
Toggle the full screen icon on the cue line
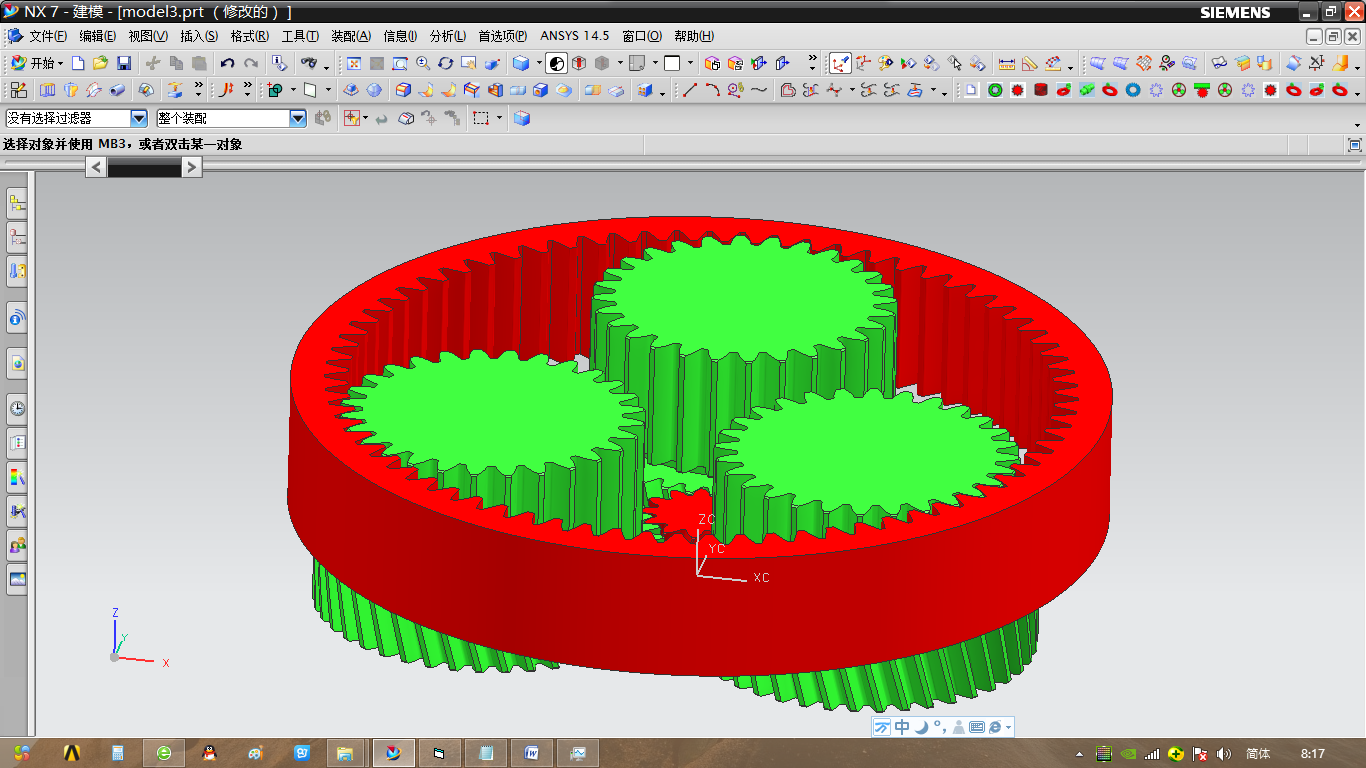1355,145
